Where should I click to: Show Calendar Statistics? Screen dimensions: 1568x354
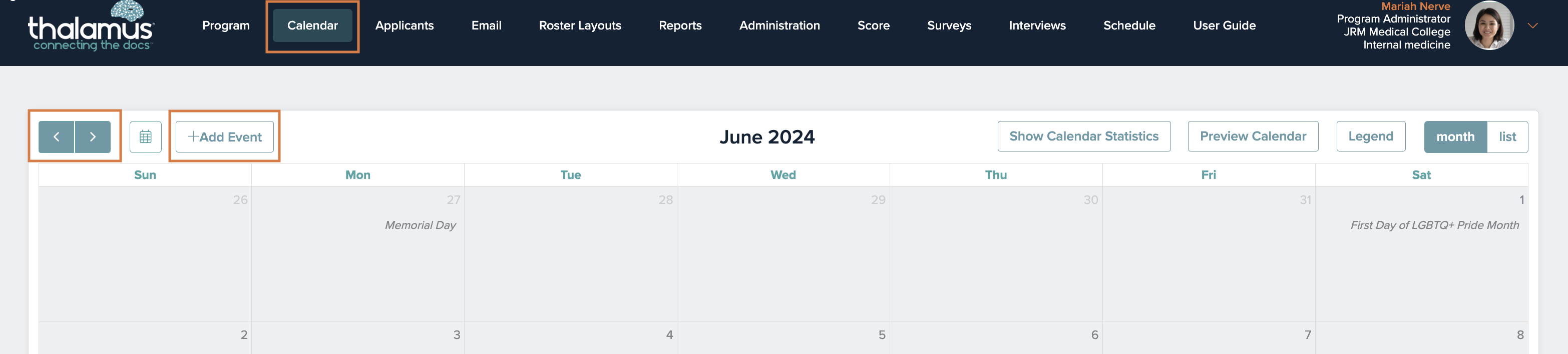(x=1083, y=136)
